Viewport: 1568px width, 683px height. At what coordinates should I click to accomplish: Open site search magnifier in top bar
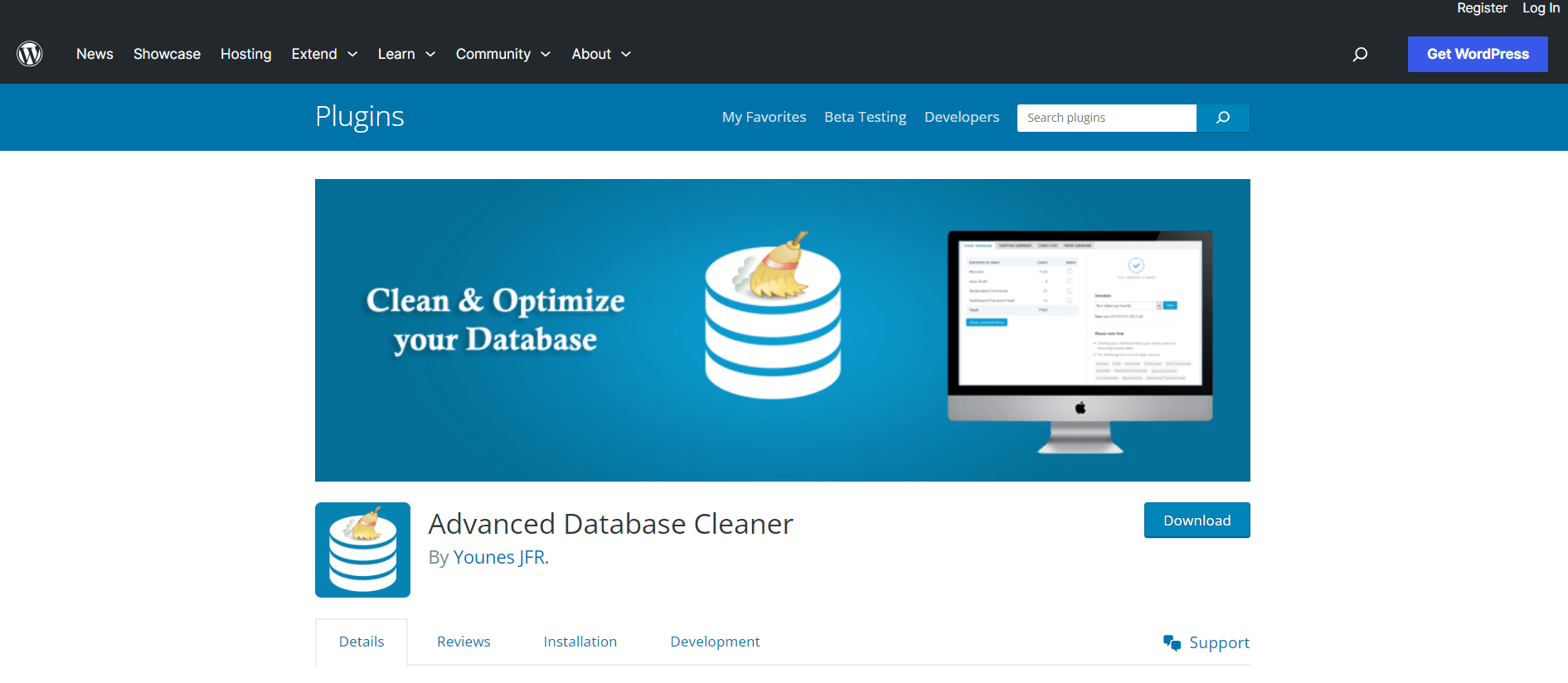1360,54
